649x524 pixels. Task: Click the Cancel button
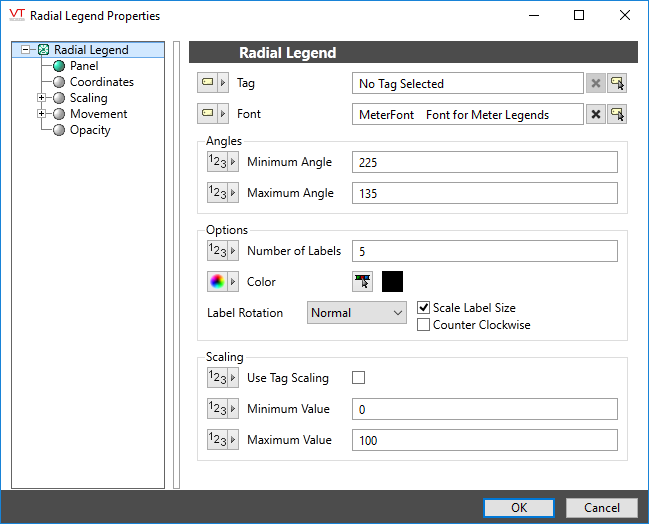tap(602, 508)
